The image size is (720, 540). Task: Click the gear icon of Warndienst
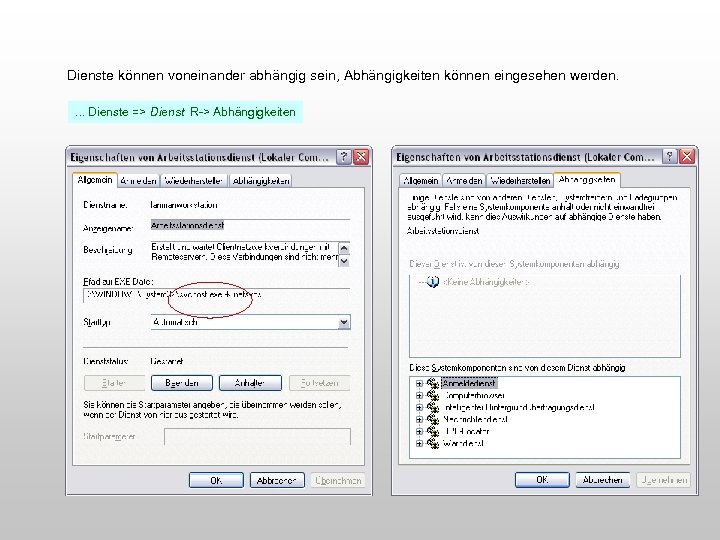click(x=433, y=443)
